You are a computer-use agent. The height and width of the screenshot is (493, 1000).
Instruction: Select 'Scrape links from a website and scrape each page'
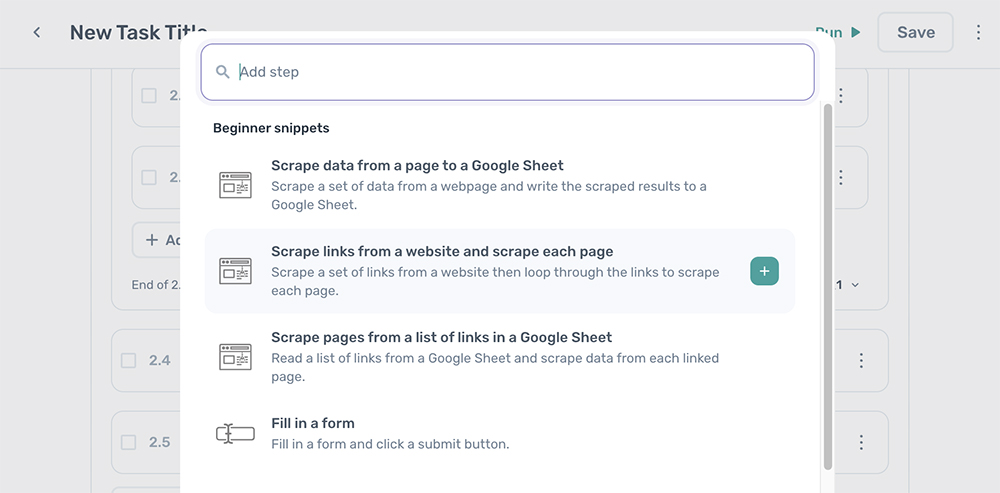click(x=500, y=271)
